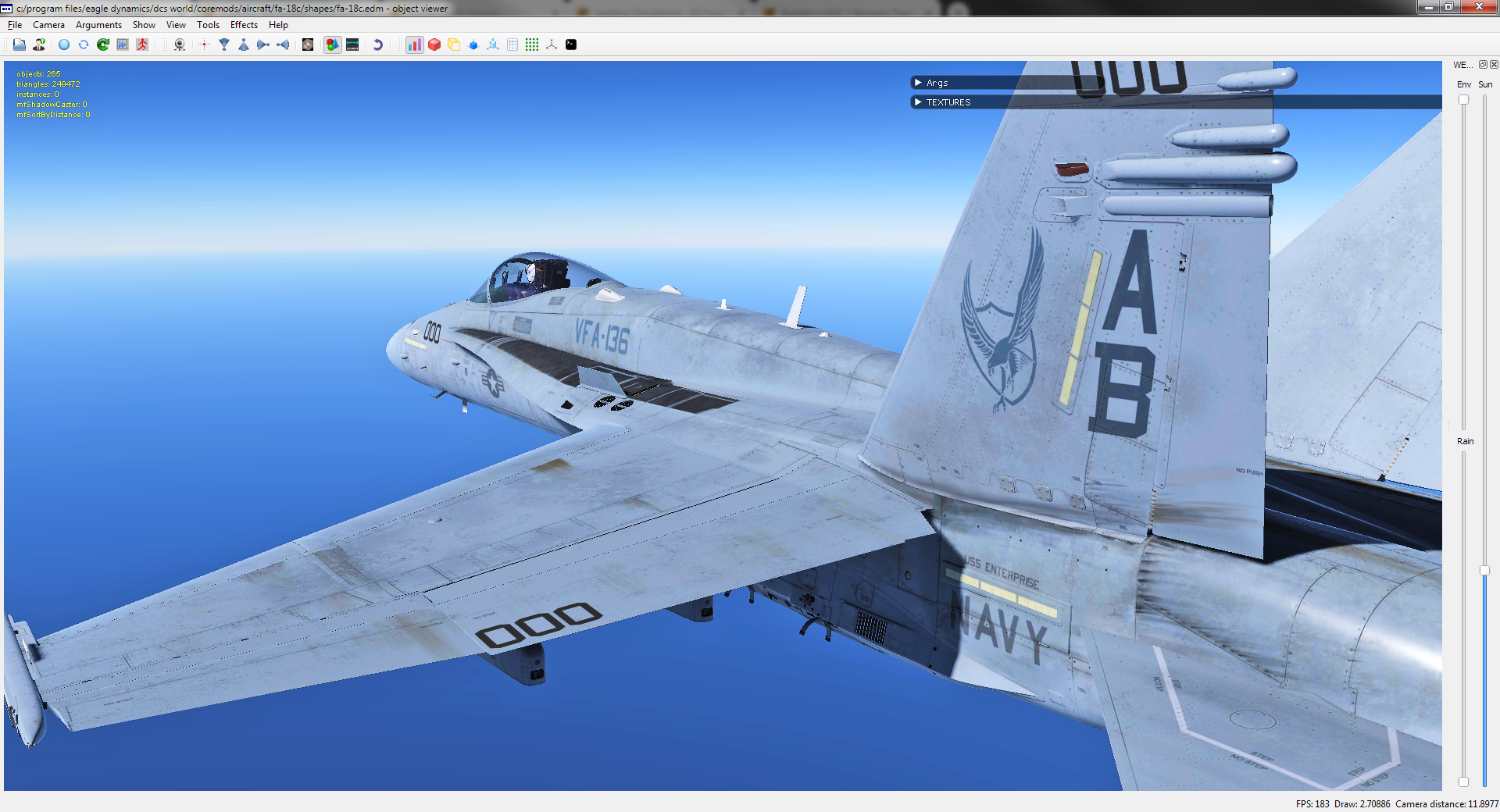Click the blue circular sync arrows icon
This screenshot has height=812, width=1500.
coord(84,45)
